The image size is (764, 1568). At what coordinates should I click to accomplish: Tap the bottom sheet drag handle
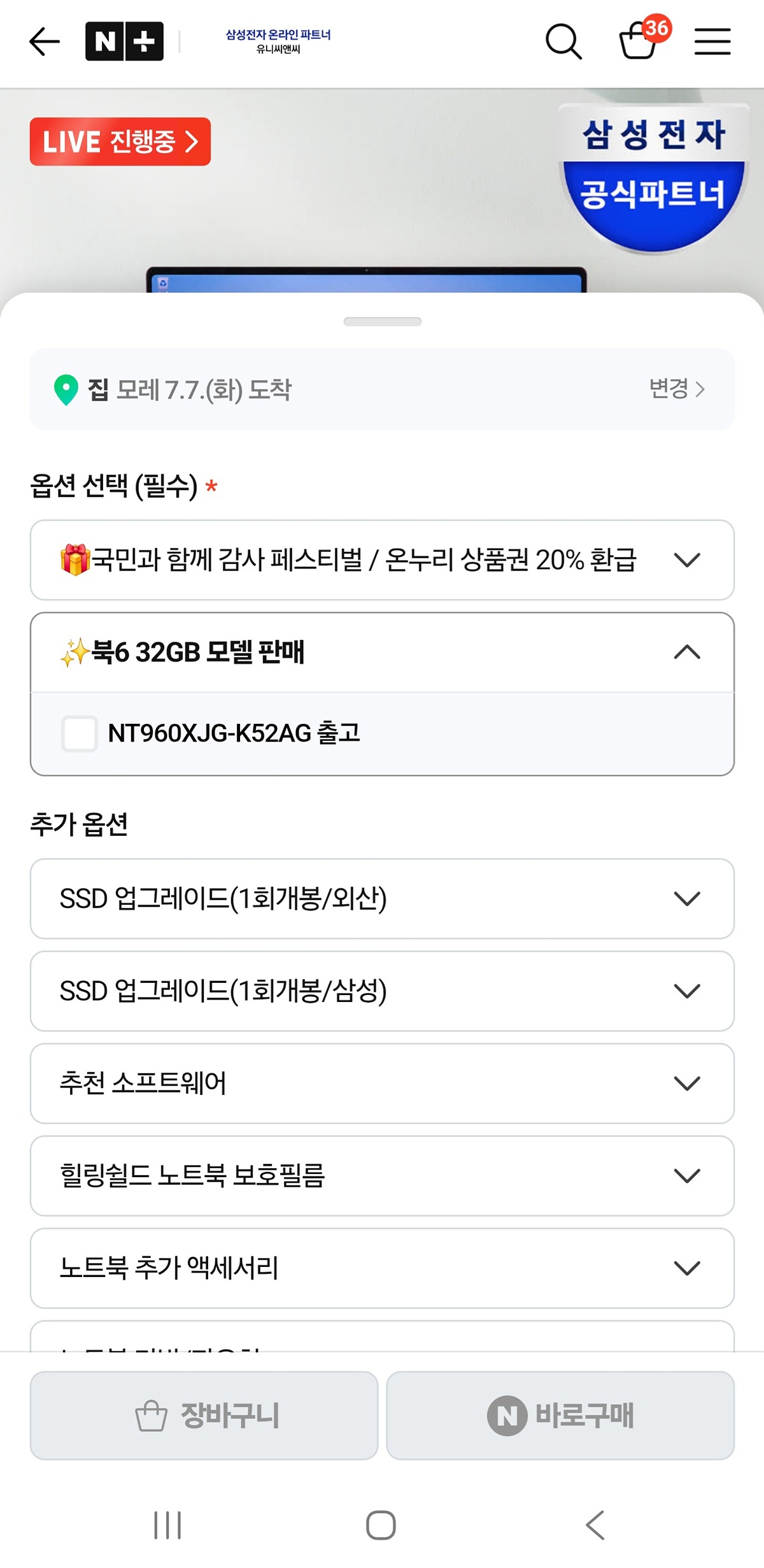point(382,321)
